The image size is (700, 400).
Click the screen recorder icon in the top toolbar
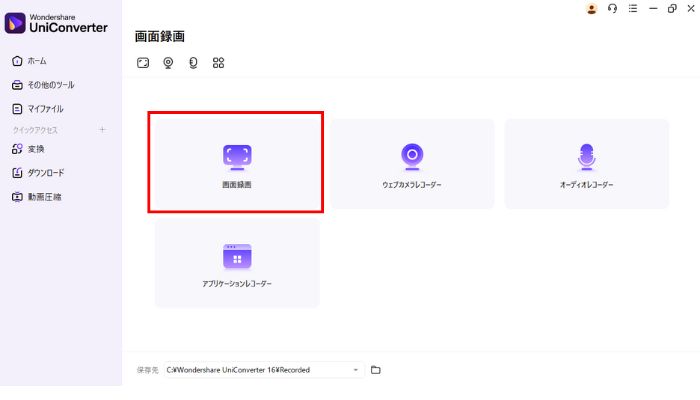(x=143, y=63)
